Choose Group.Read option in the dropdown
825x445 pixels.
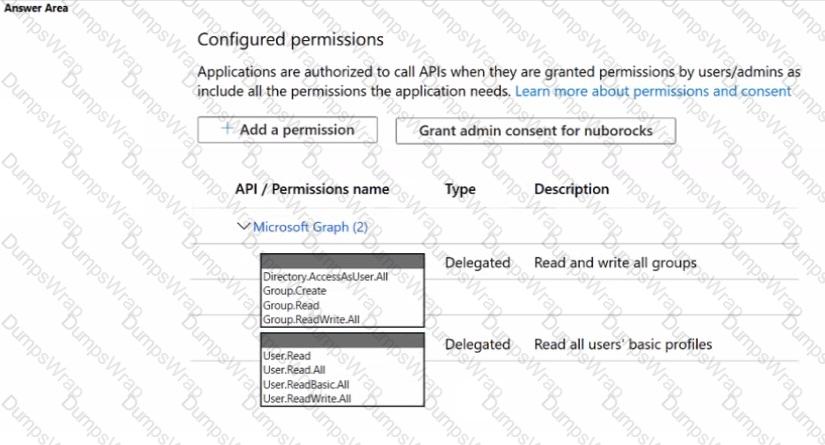pos(291,306)
